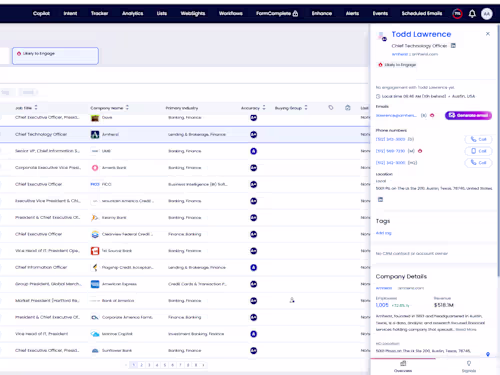Open Todd Lawrence's LinkedIn profile icon

(453, 46)
